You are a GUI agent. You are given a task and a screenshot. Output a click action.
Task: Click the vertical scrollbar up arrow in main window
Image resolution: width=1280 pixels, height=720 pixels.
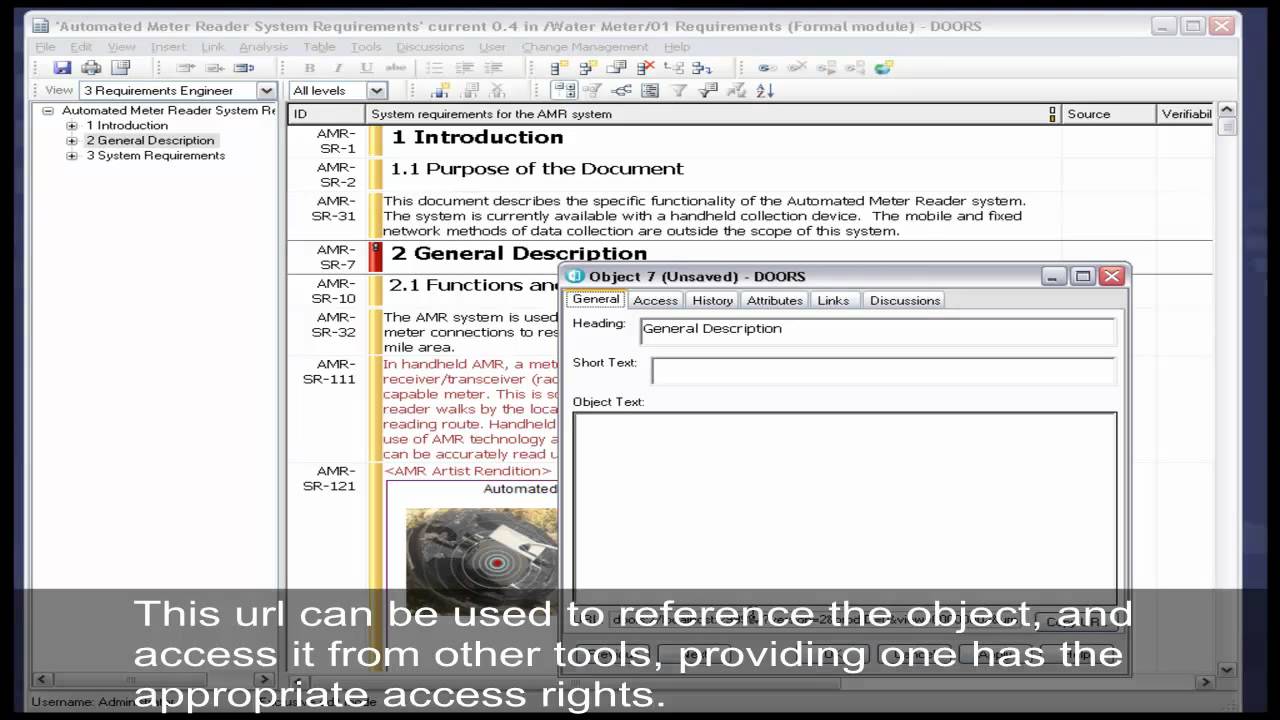1228,110
